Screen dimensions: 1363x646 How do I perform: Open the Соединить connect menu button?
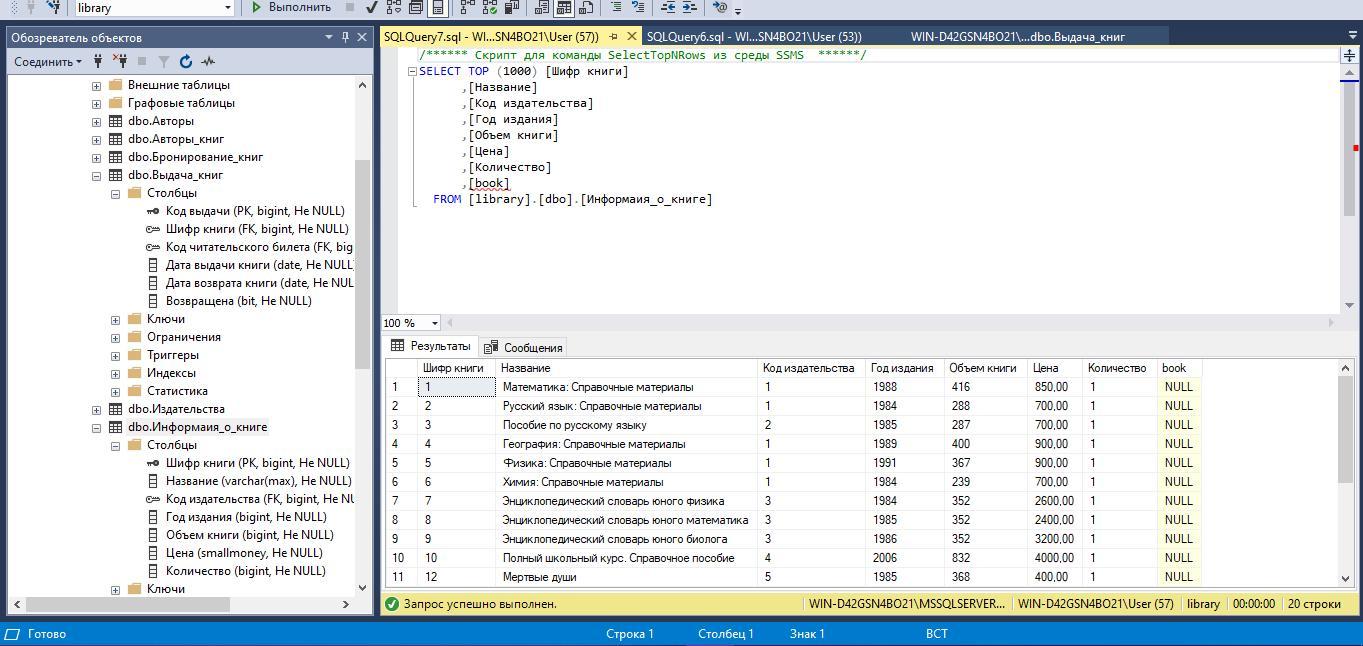[x=48, y=62]
